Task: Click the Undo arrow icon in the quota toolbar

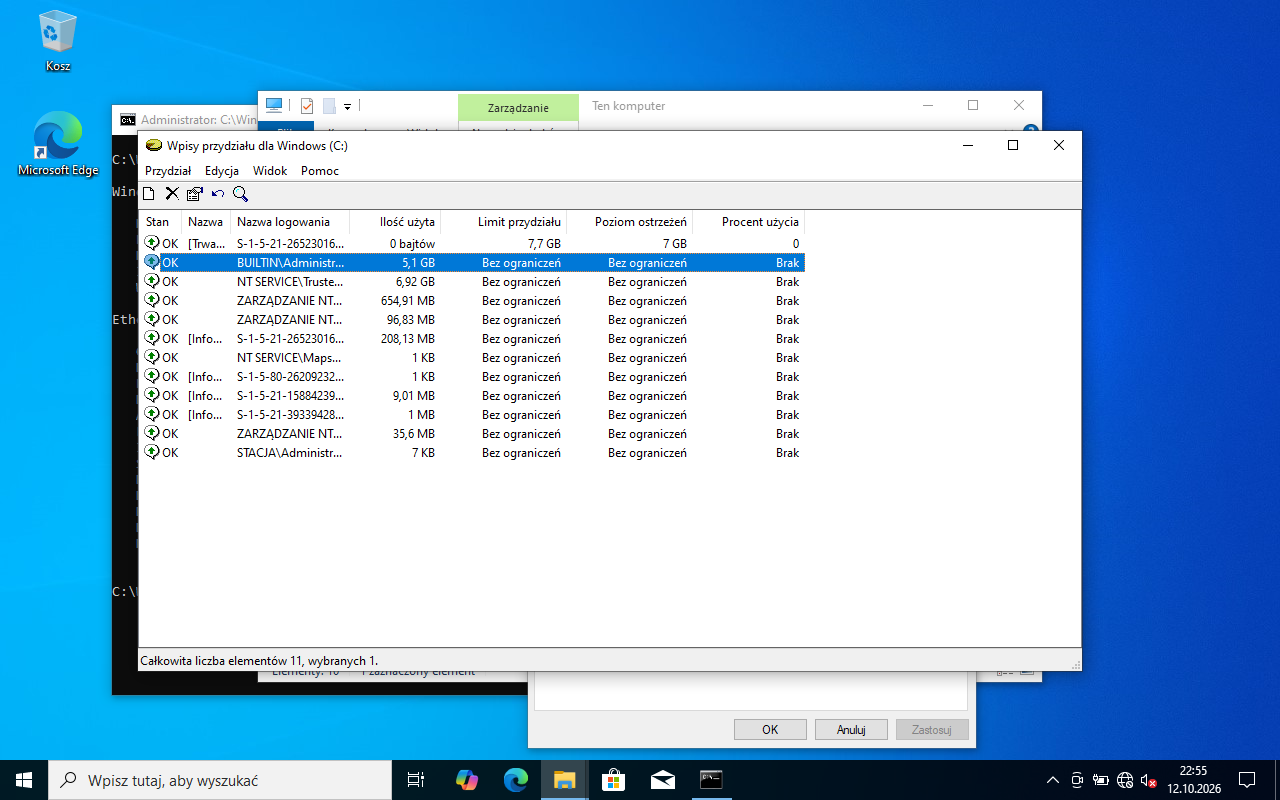Action: [x=218, y=194]
